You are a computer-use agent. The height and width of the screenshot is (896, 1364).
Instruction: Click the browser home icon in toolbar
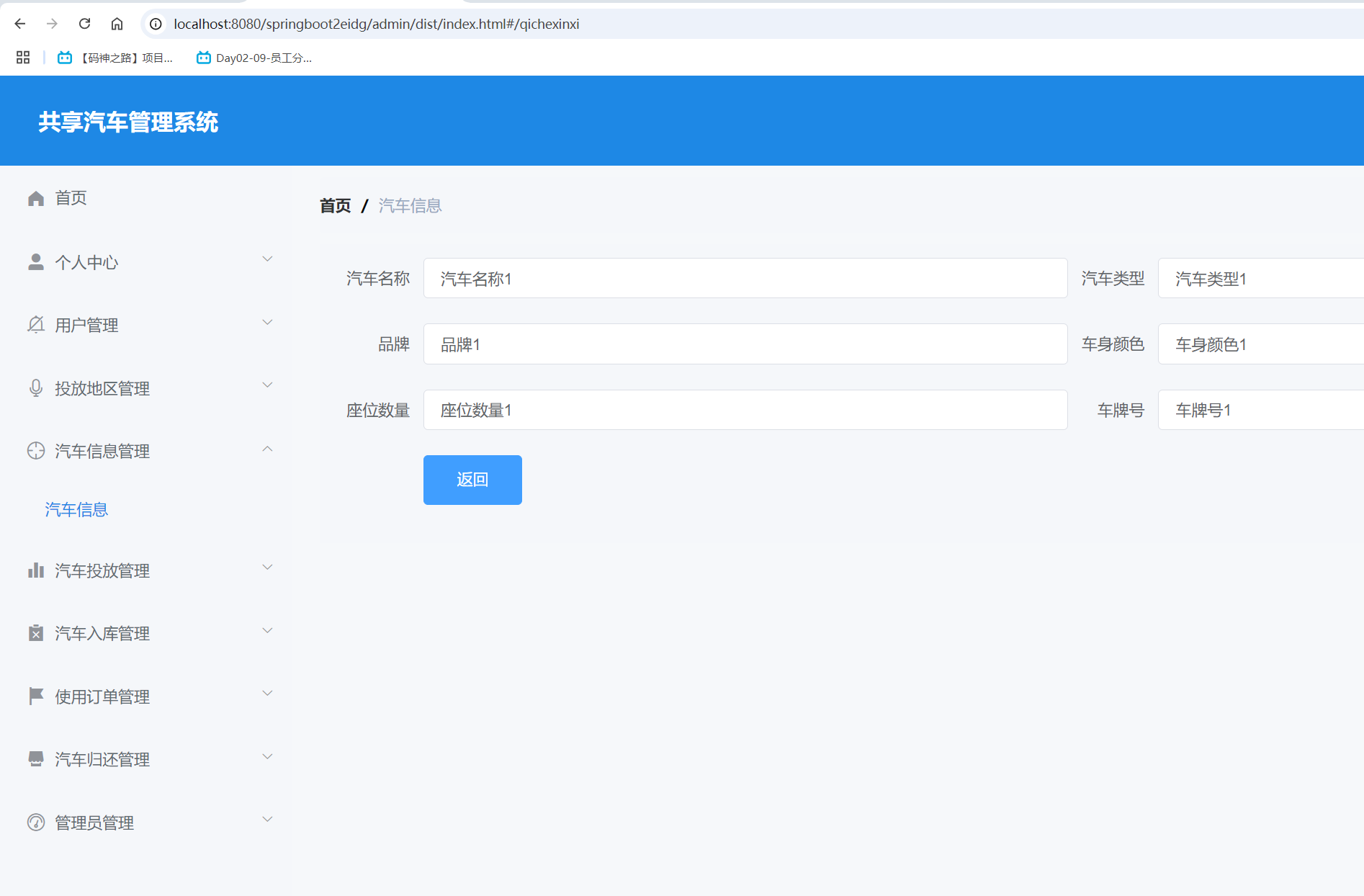pos(117,23)
